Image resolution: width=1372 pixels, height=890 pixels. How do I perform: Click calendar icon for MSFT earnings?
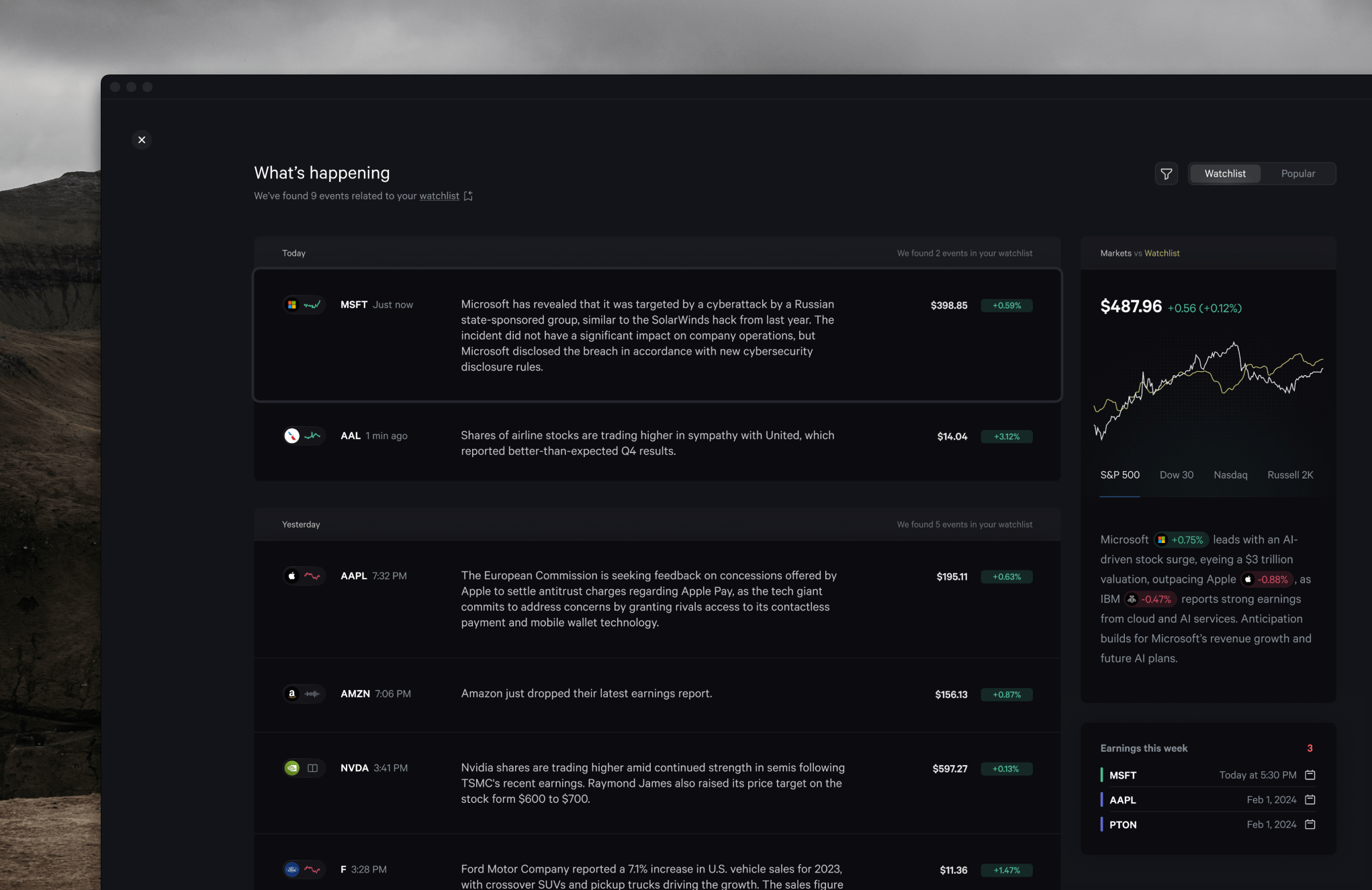click(x=1310, y=775)
